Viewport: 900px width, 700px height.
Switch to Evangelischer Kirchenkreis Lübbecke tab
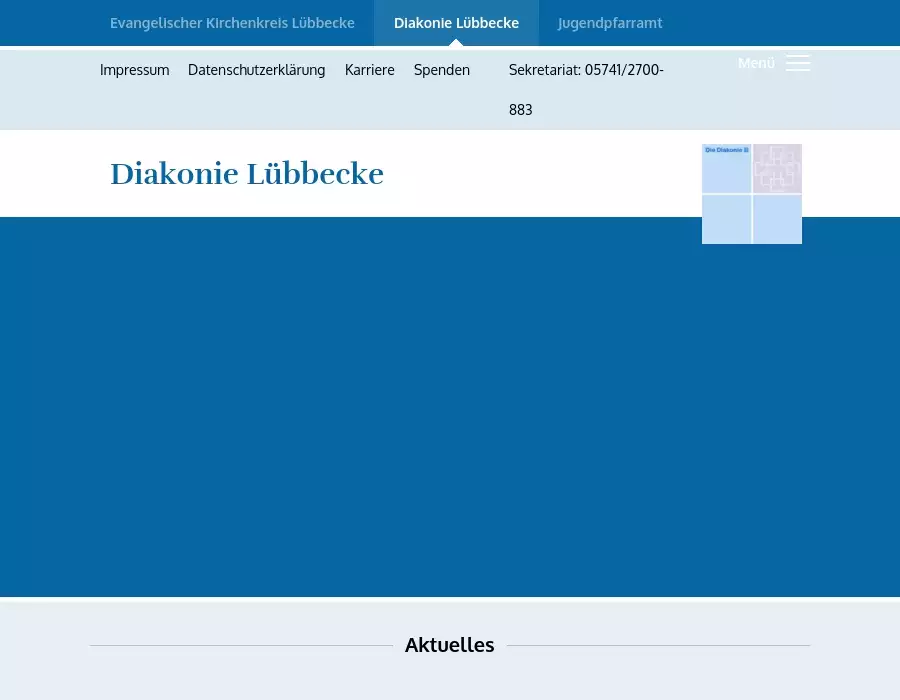pyautogui.click(x=232, y=23)
